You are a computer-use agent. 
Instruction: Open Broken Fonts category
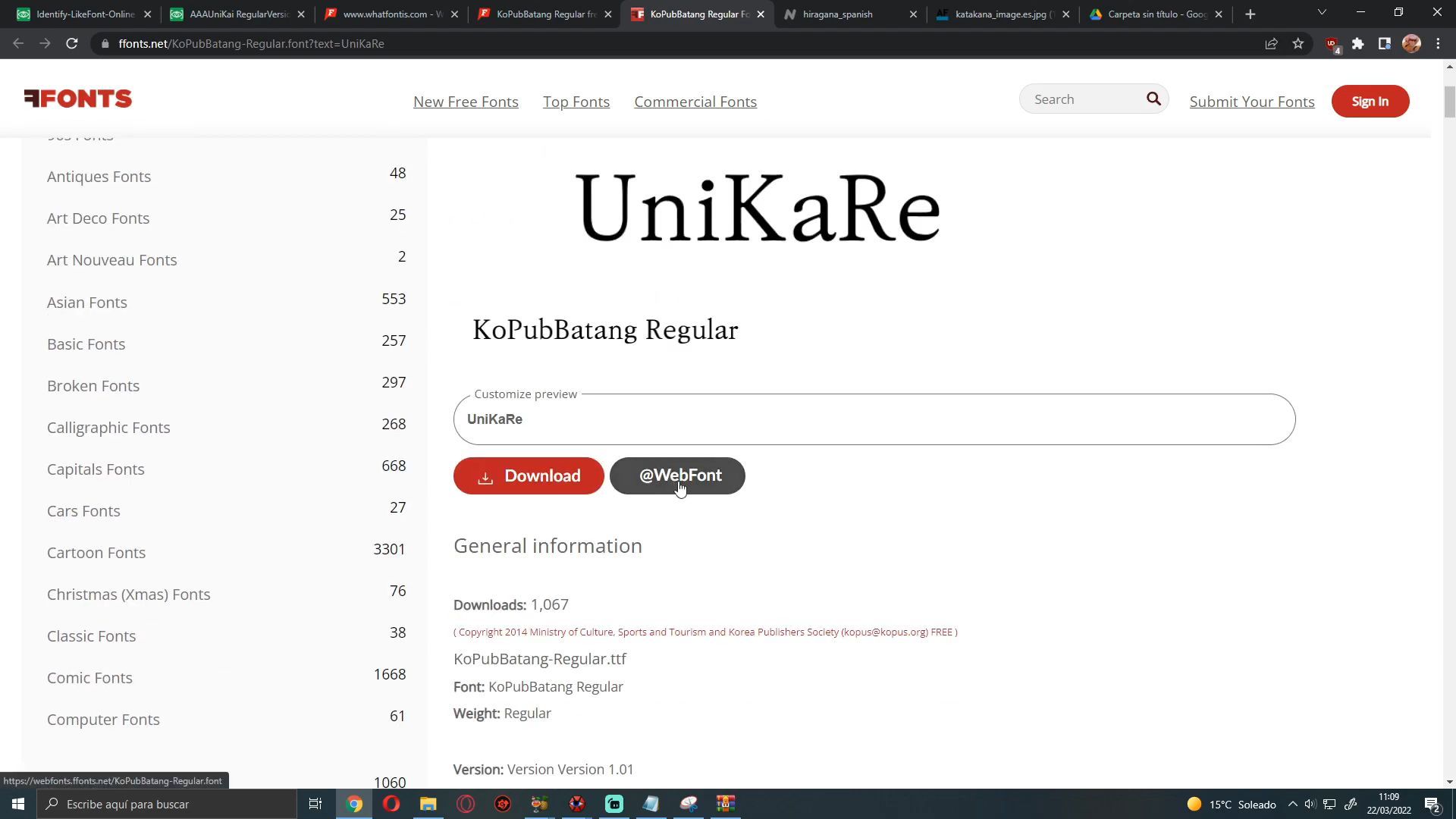click(x=93, y=386)
